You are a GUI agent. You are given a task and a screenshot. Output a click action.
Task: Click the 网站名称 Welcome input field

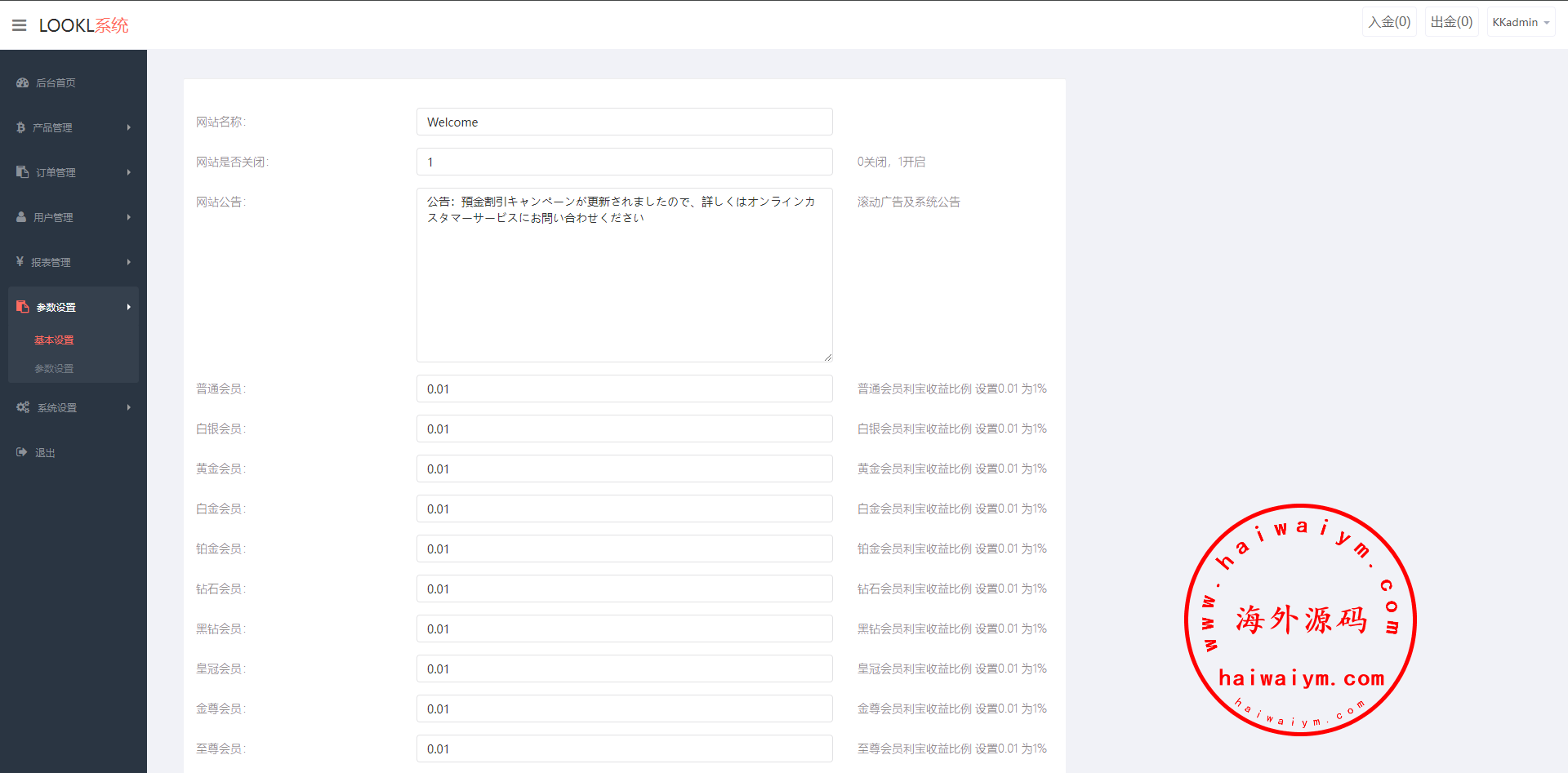(x=624, y=122)
